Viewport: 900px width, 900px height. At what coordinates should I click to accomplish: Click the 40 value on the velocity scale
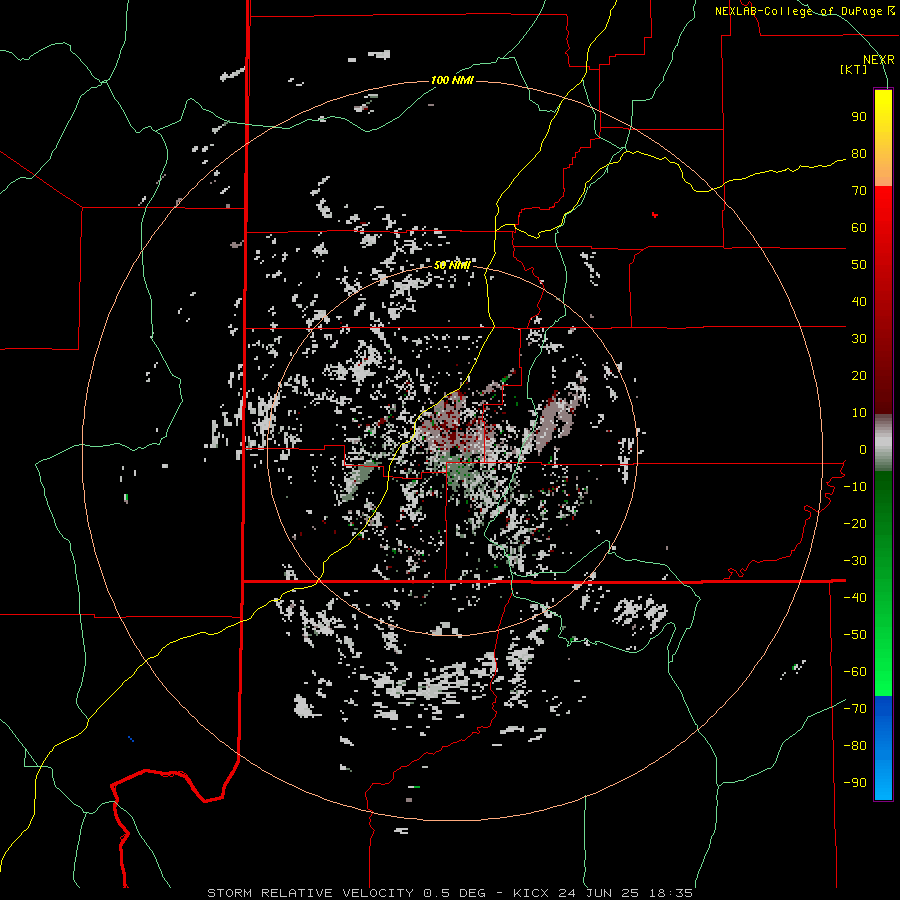point(859,302)
